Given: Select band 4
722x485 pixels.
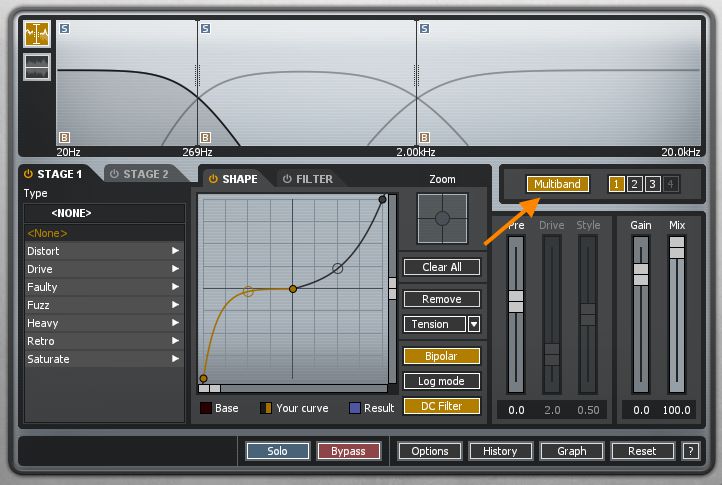Looking at the screenshot, I should [x=670, y=184].
